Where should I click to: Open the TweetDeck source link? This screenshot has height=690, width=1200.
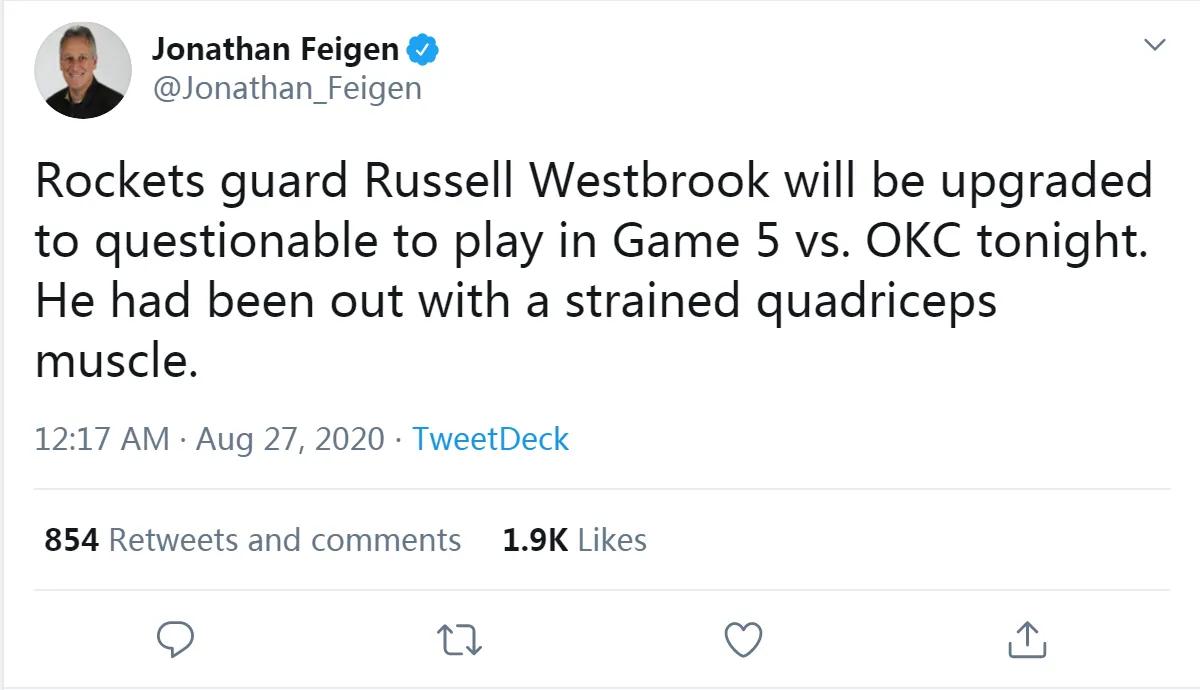coord(490,439)
